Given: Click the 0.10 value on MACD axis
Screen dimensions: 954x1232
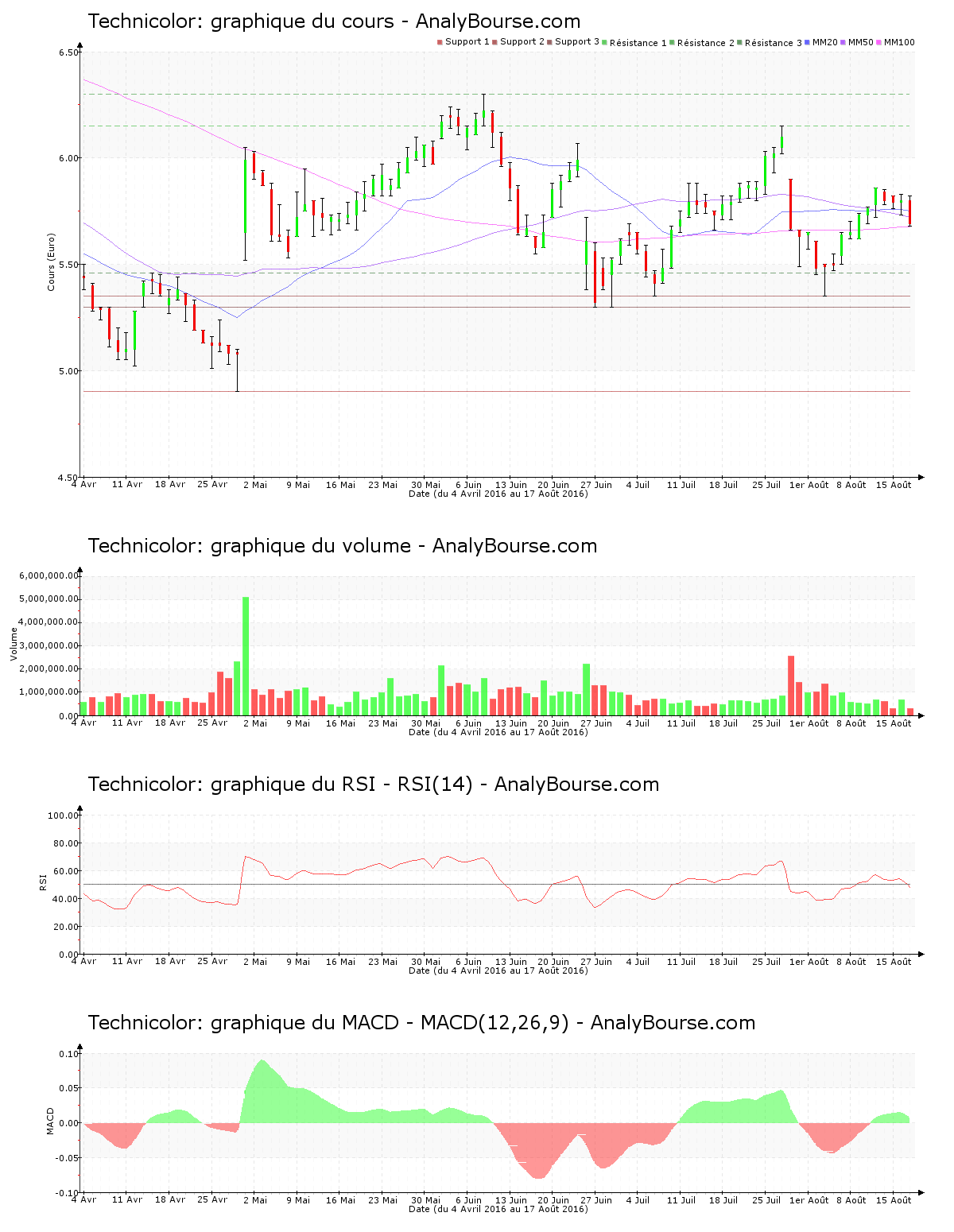Looking at the screenshot, I should click(x=68, y=1054).
